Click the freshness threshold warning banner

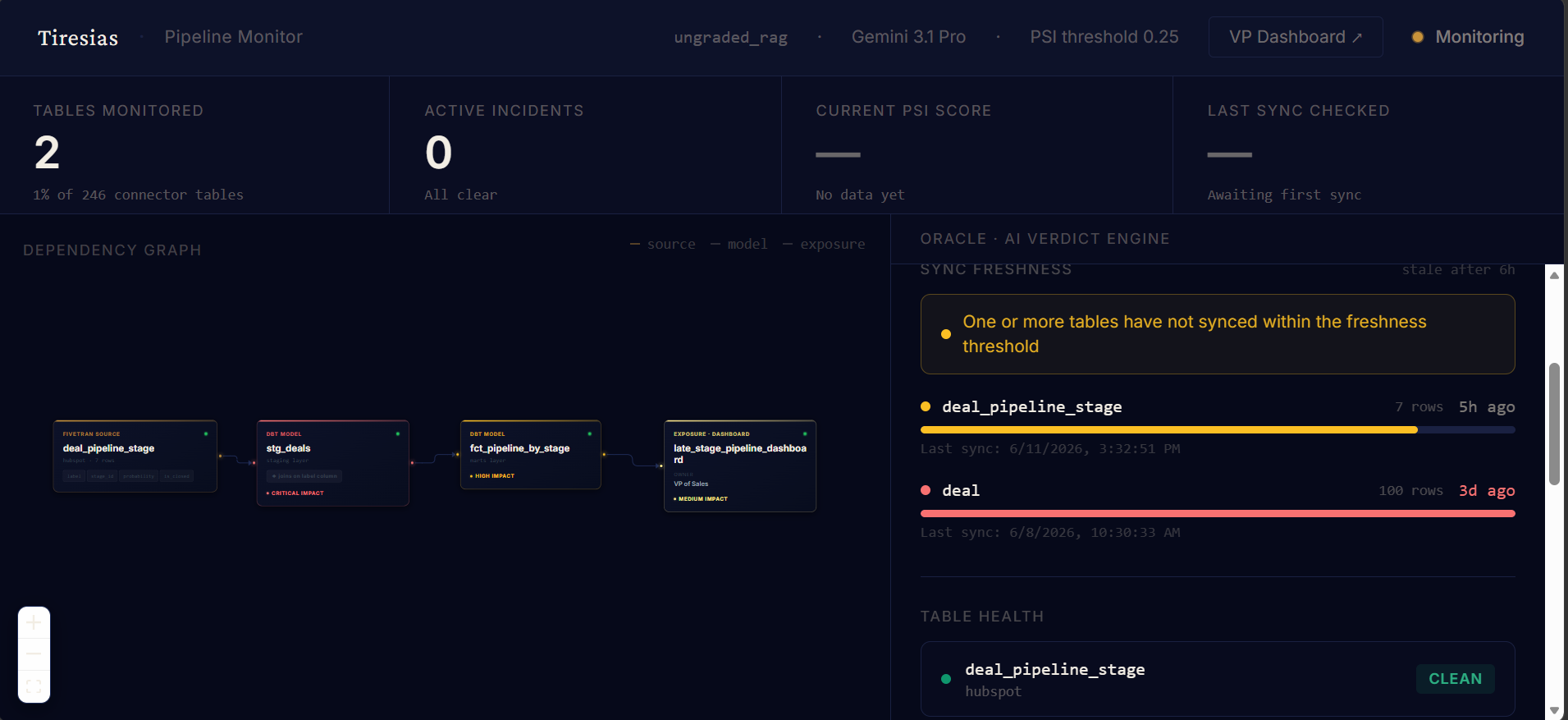(x=1218, y=334)
